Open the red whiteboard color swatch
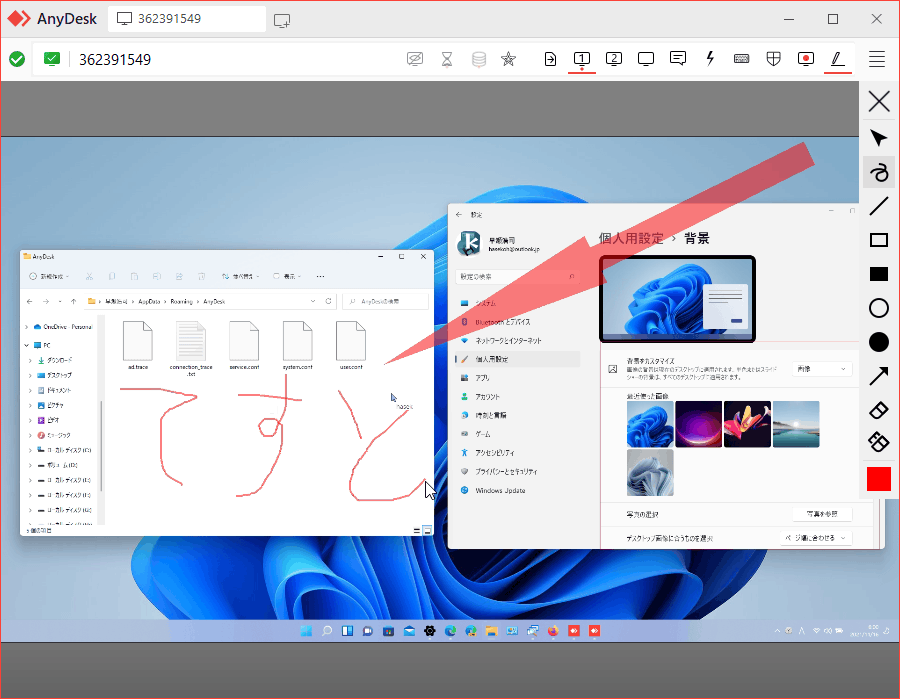Screen dimensions: 900x699 click(879, 479)
